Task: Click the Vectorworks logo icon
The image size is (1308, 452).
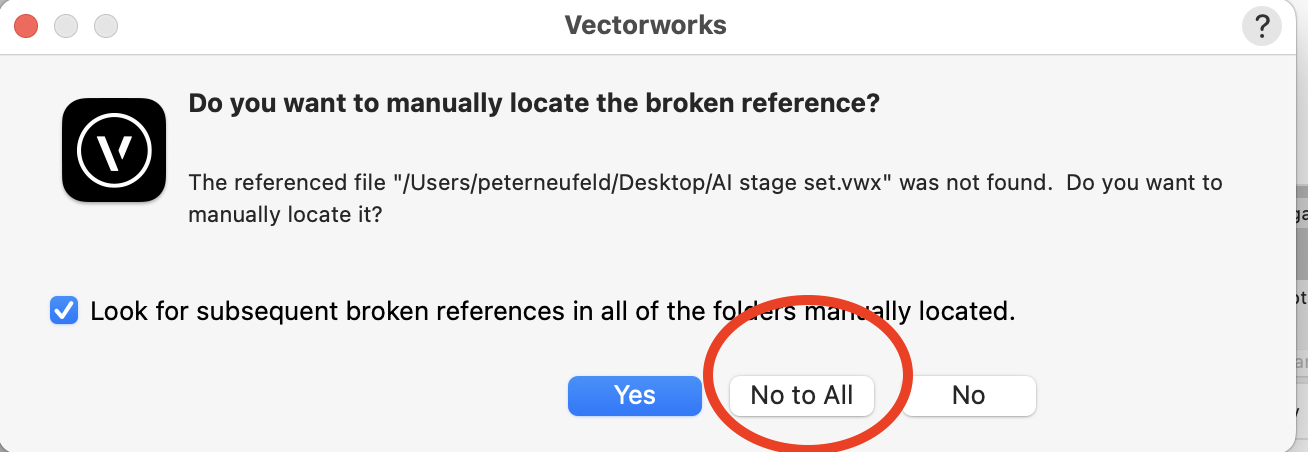Action: [x=113, y=150]
